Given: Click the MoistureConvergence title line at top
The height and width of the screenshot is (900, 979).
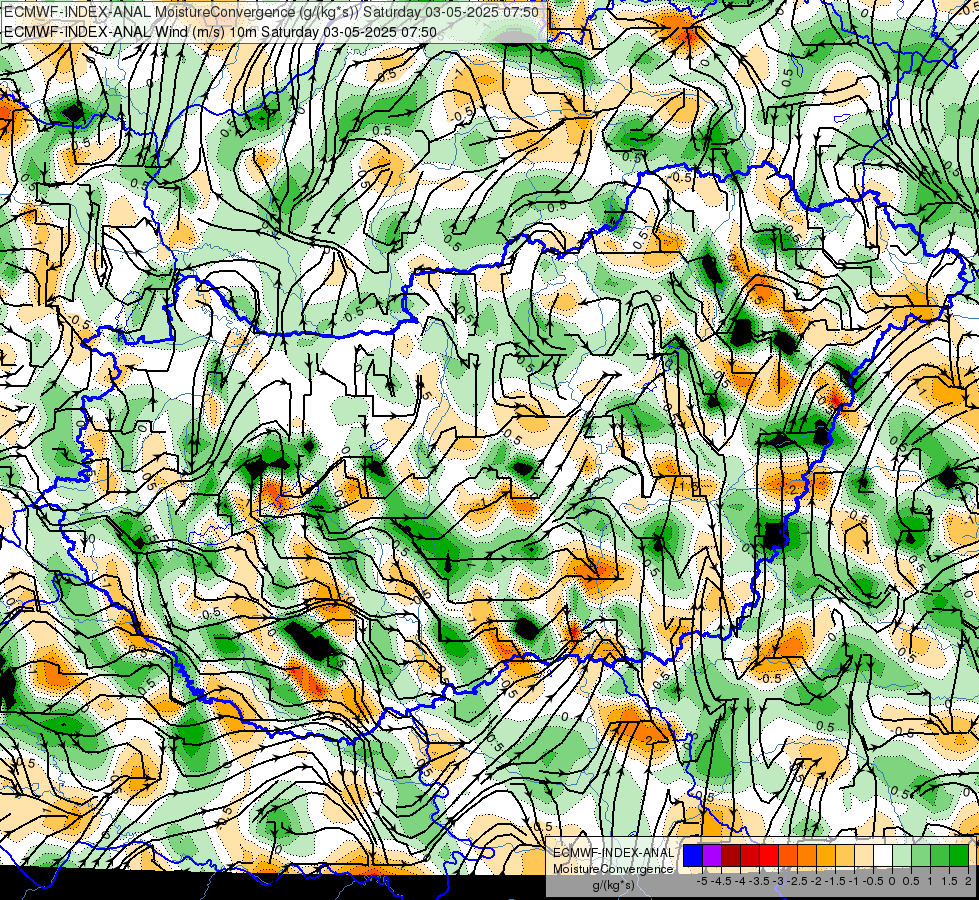Looking at the screenshot, I should (272, 11).
